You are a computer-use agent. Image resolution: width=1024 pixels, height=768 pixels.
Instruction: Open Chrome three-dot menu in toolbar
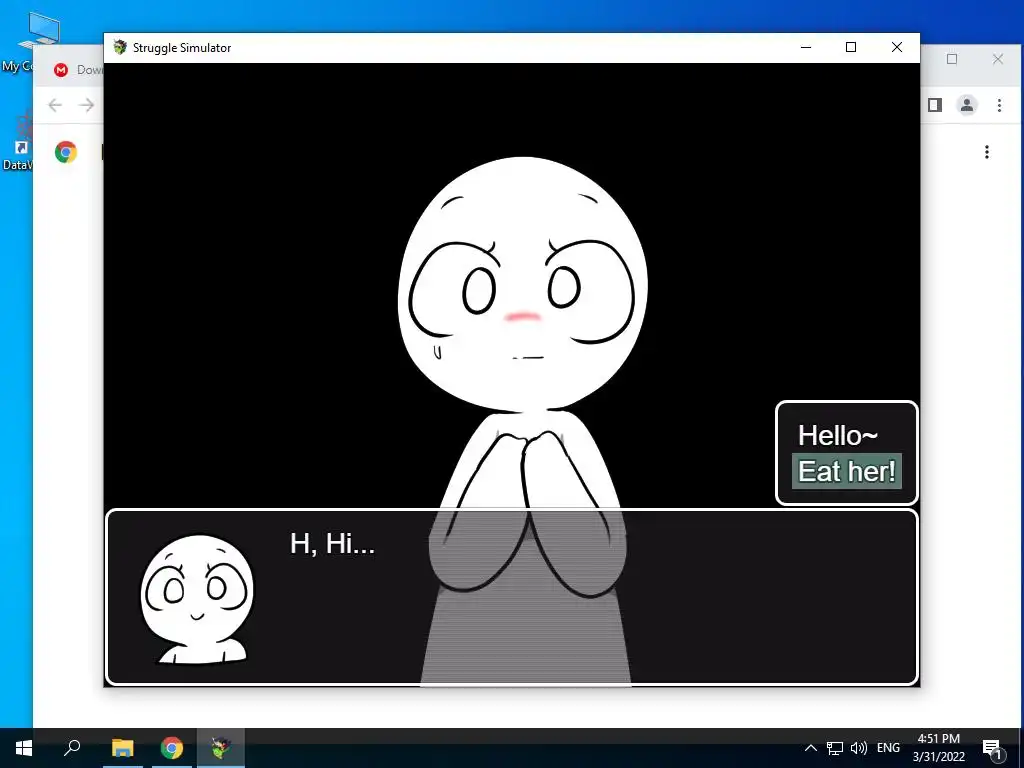pyautogui.click(x=999, y=105)
